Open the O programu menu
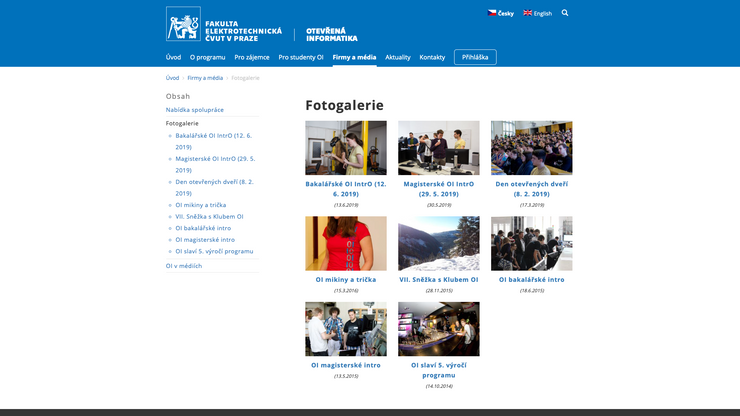The height and width of the screenshot is (416, 740). pos(208,57)
